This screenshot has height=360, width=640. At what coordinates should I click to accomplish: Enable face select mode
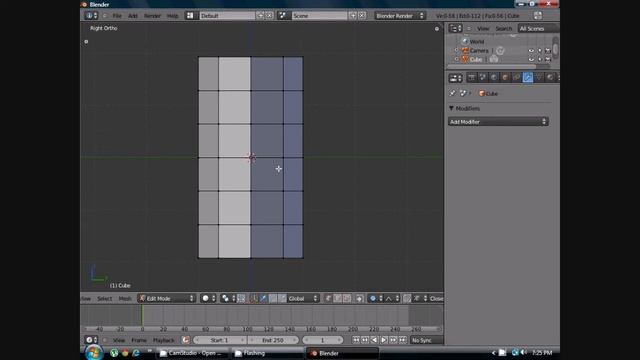347,299
